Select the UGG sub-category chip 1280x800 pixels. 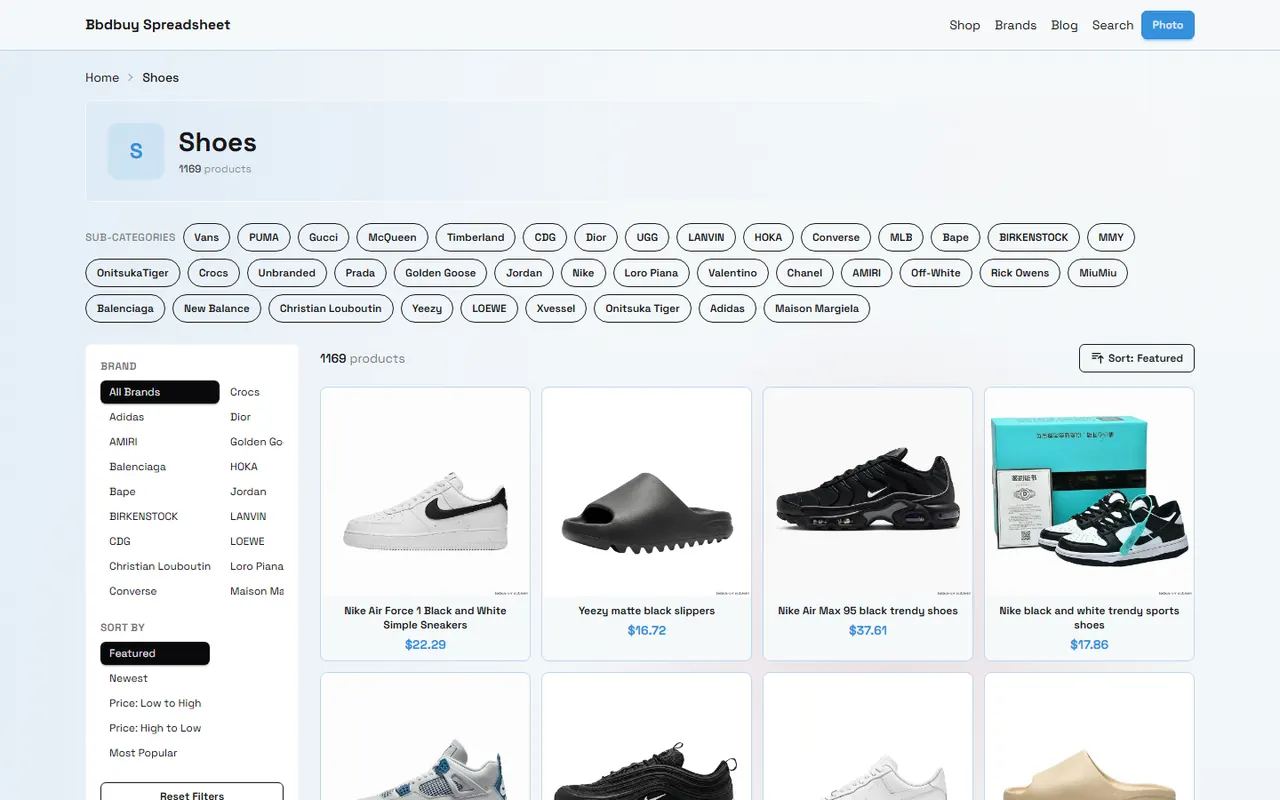pyautogui.click(x=648, y=238)
